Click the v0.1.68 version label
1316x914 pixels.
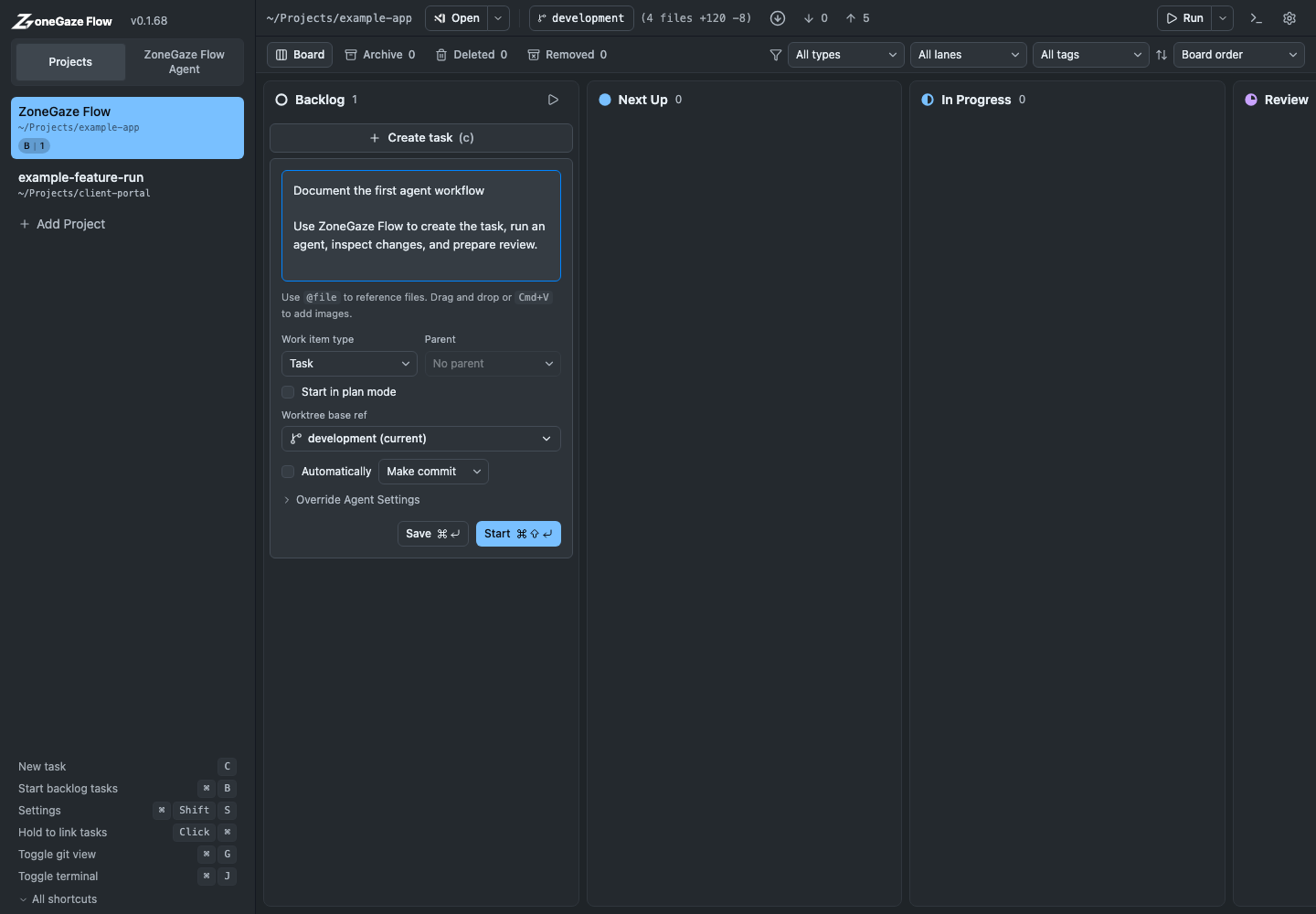tap(149, 21)
